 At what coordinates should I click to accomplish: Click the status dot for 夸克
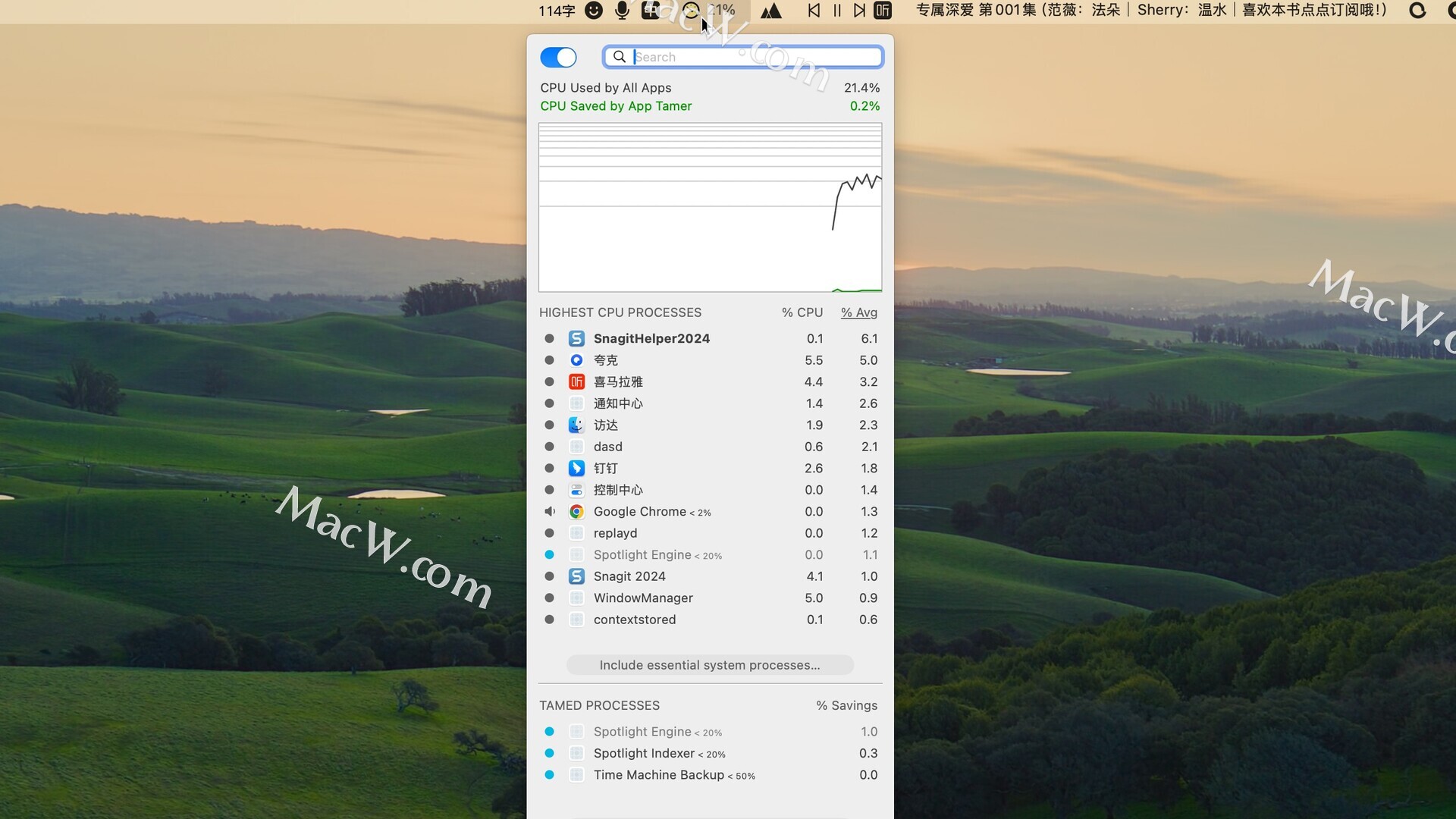coord(549,360)
